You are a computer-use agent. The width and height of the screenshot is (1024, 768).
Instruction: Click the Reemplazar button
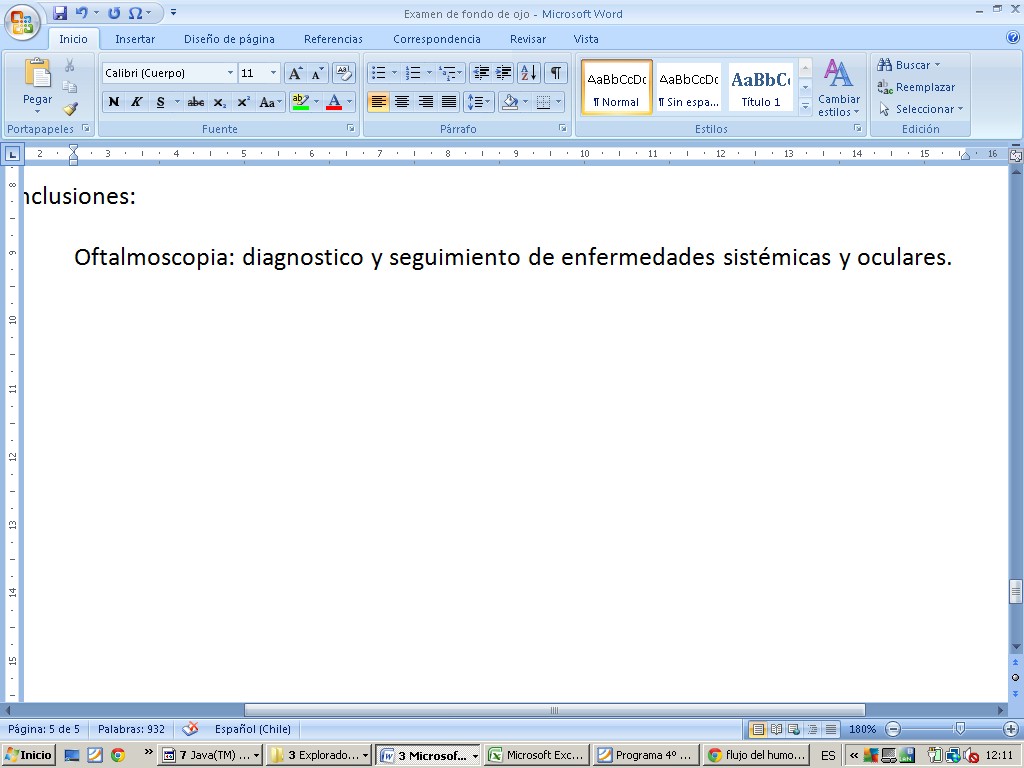(x=916, y=87)
